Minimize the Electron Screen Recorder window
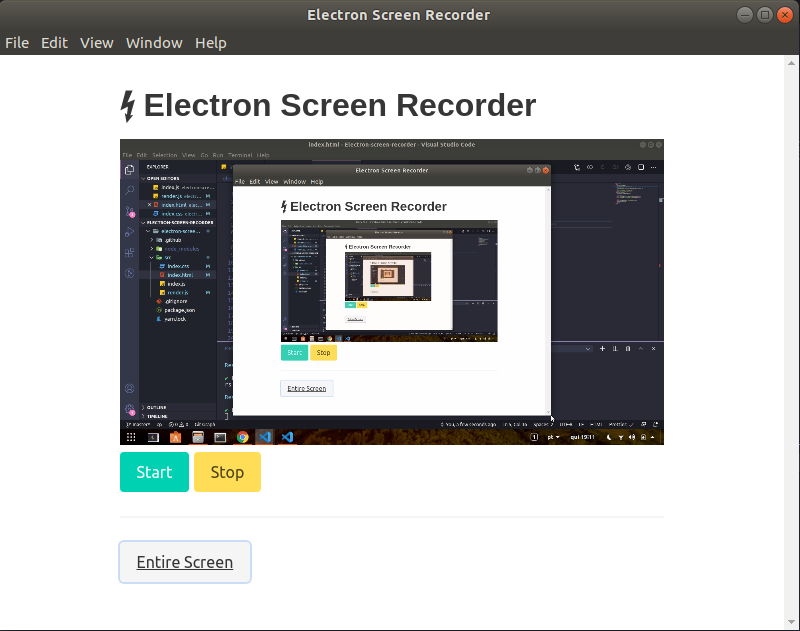The image size is (800, 631). pyautogui.click(x=745, y=15)
